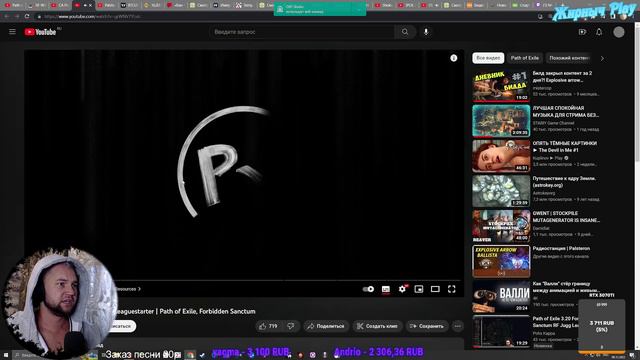Open the three-dot more actions menu
640x360 pixels.
coord(458,326)
